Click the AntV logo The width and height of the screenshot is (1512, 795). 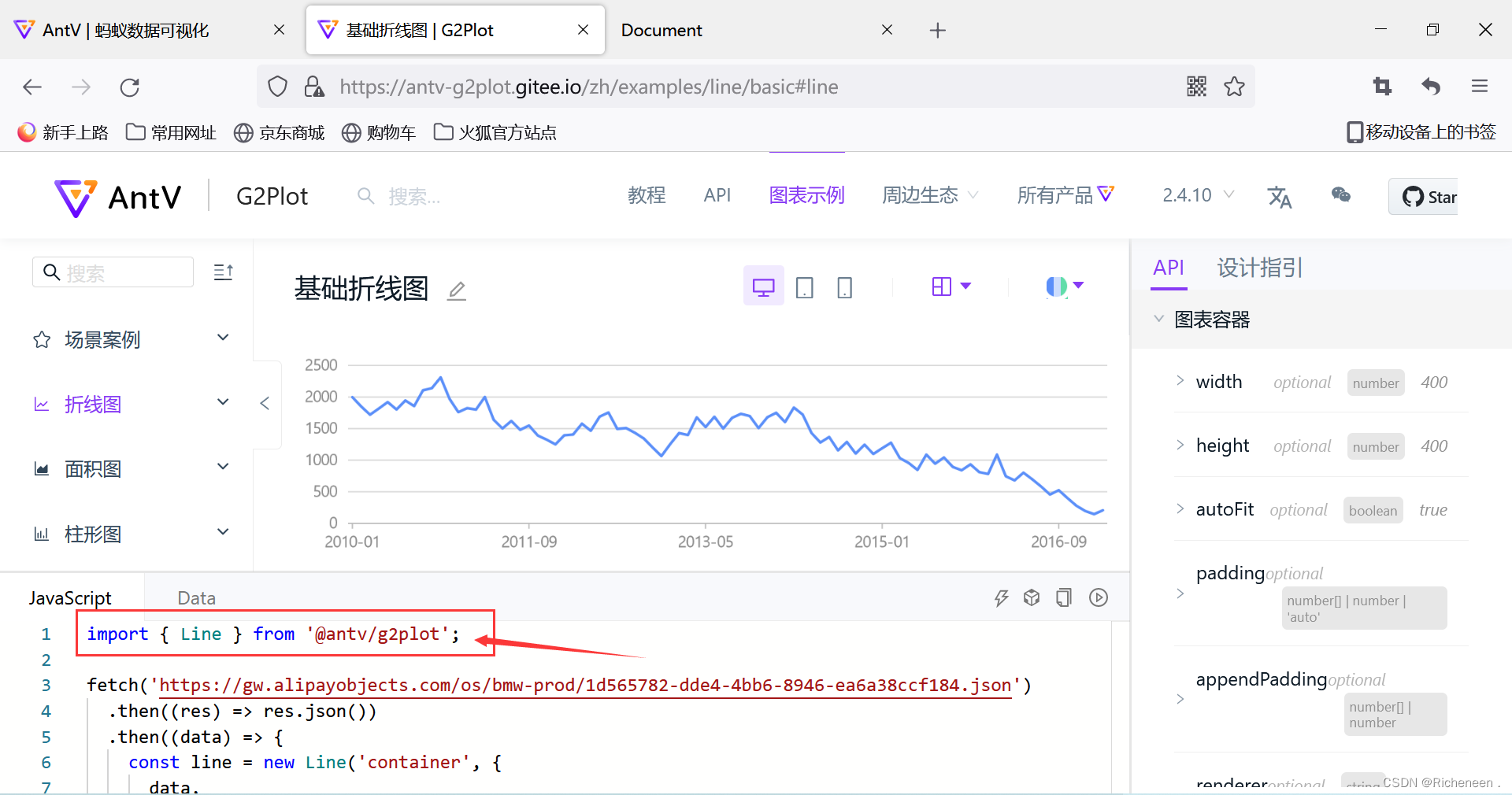tap(118, 197)
